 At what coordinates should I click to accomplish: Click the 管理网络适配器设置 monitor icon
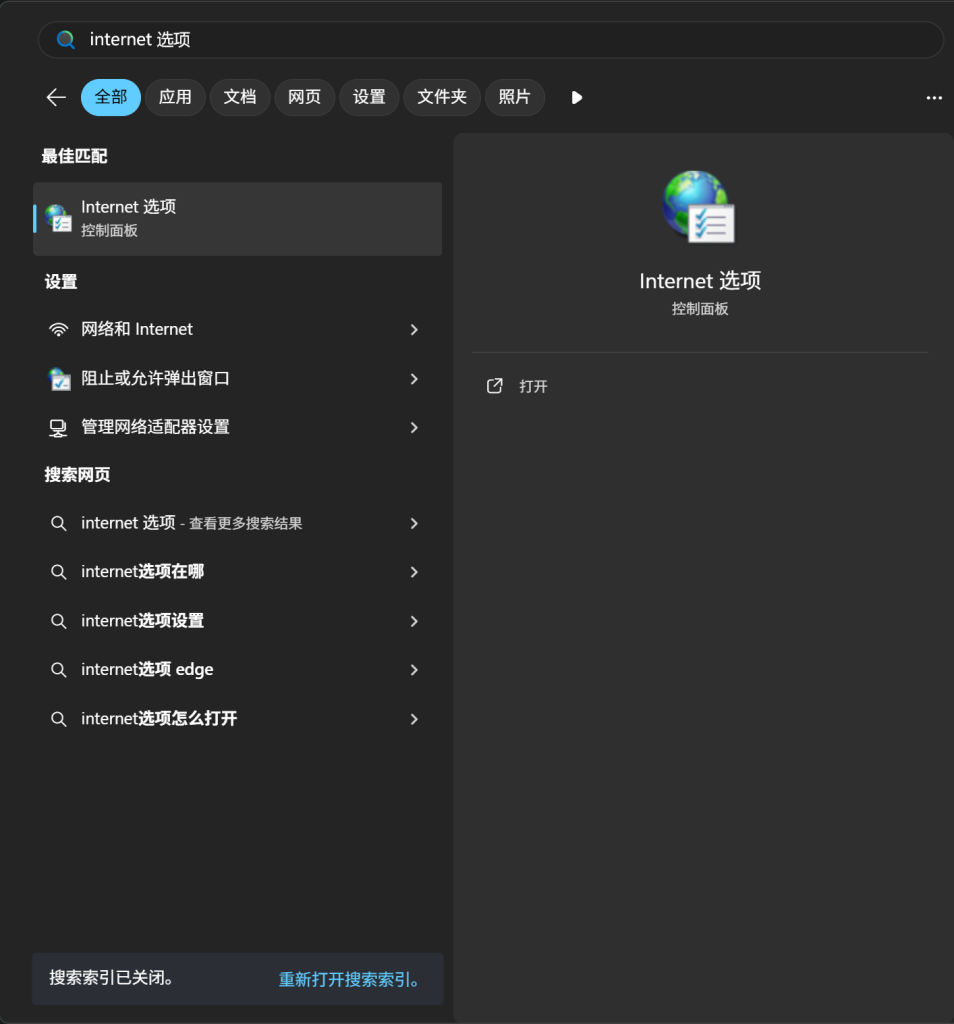pos(58,428)
